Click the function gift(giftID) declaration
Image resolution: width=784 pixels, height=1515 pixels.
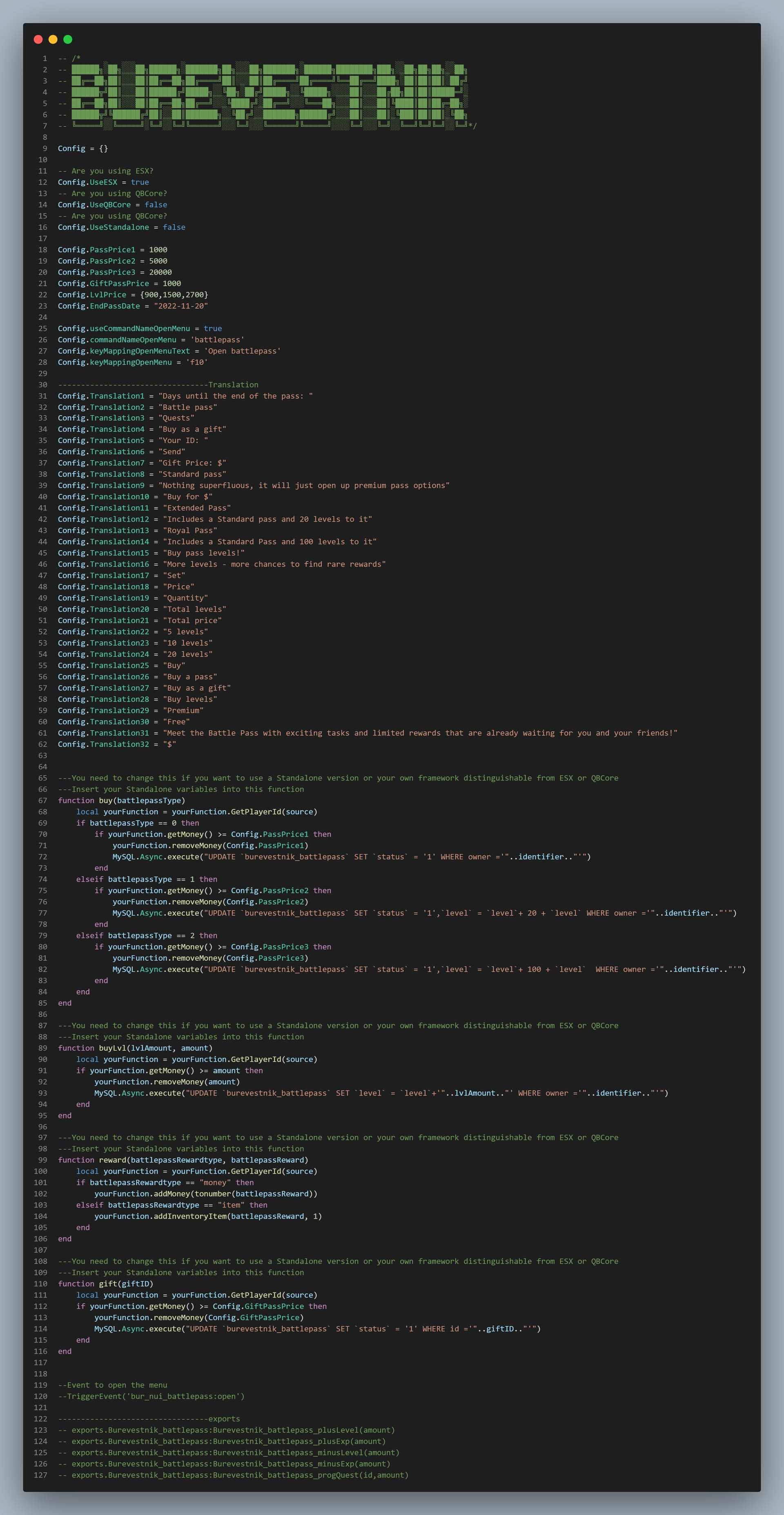click(x=105, y=1284)
